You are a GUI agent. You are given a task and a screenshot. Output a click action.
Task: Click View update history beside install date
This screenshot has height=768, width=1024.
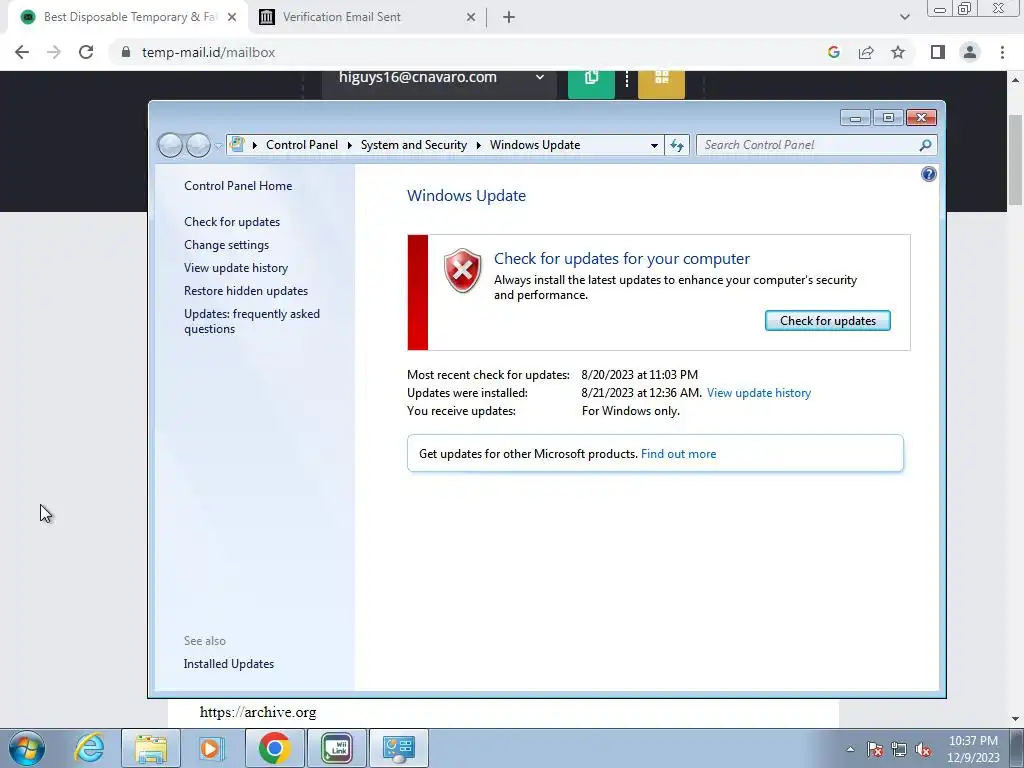pos(759,392)
